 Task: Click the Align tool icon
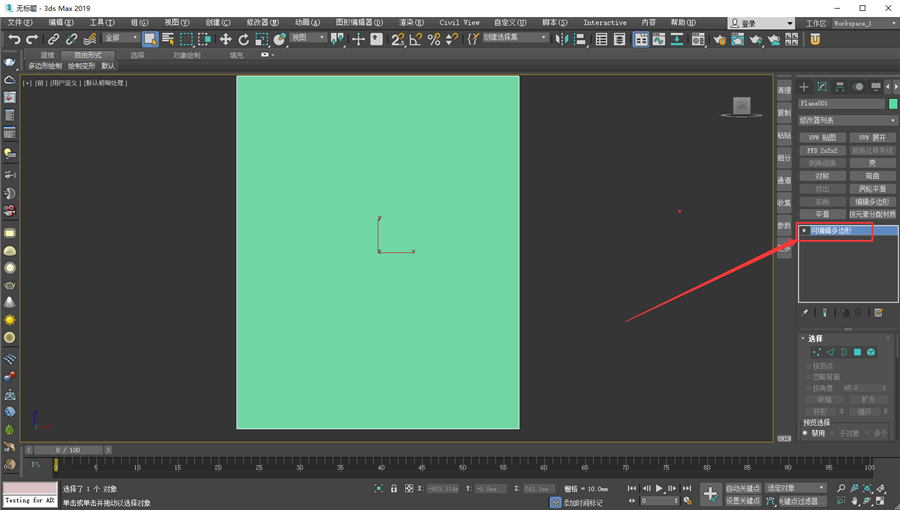coord(580,39)
